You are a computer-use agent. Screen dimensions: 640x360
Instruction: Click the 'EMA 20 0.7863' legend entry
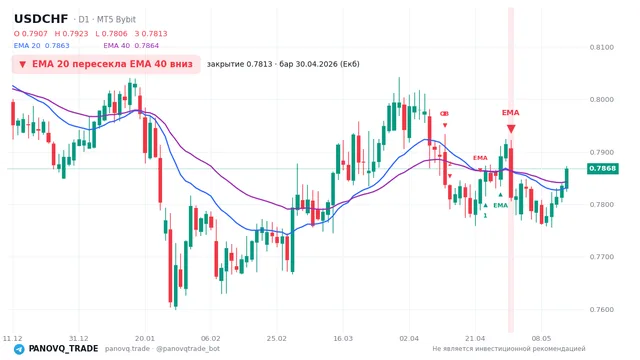click(42, 46)
